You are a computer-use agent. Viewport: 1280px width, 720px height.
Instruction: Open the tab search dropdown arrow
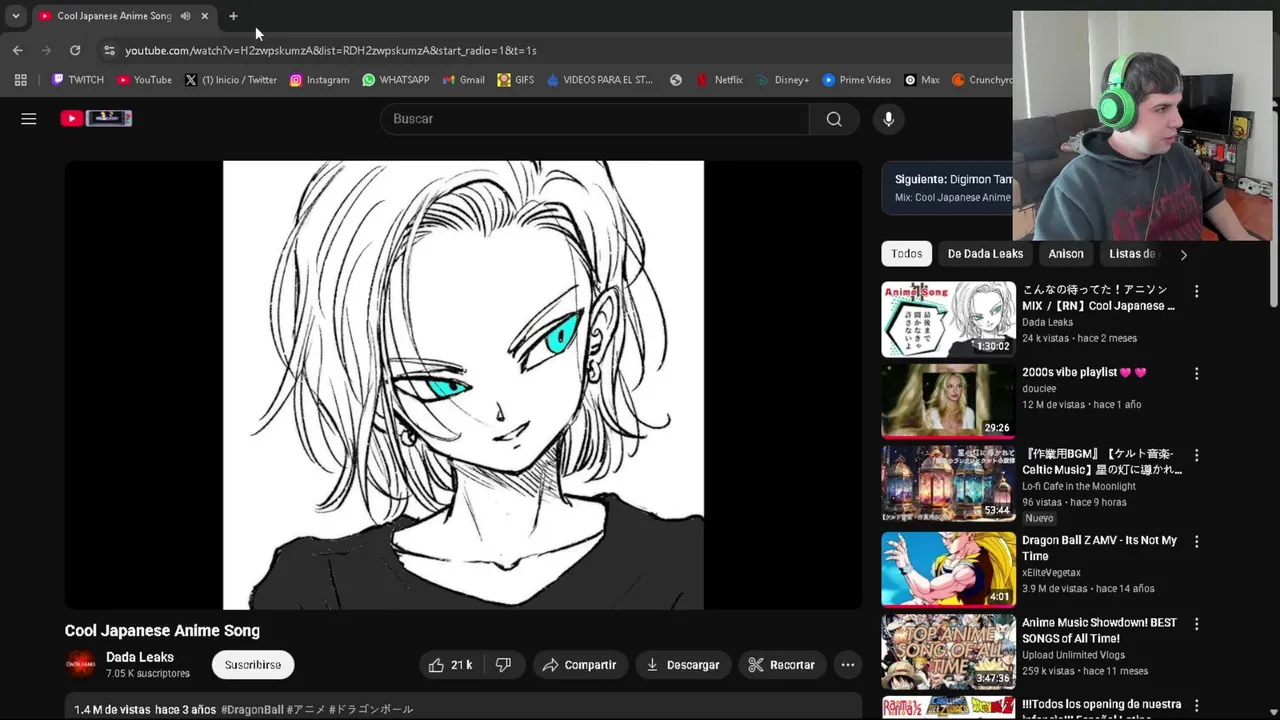click(15, 16)
